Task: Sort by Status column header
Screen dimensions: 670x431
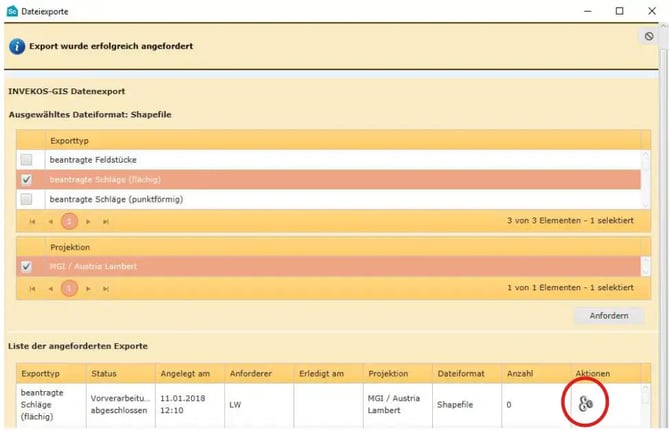Action: pyautogui.click(x=120, y=373)
